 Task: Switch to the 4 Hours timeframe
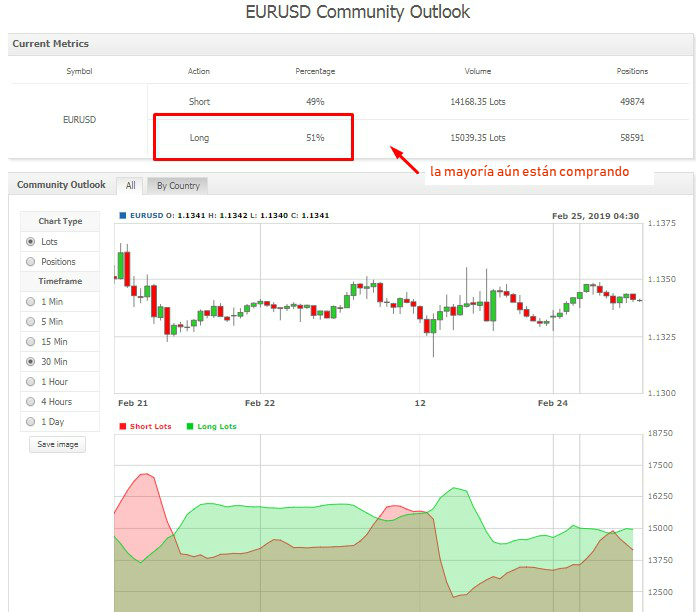(x=31, y=401)
